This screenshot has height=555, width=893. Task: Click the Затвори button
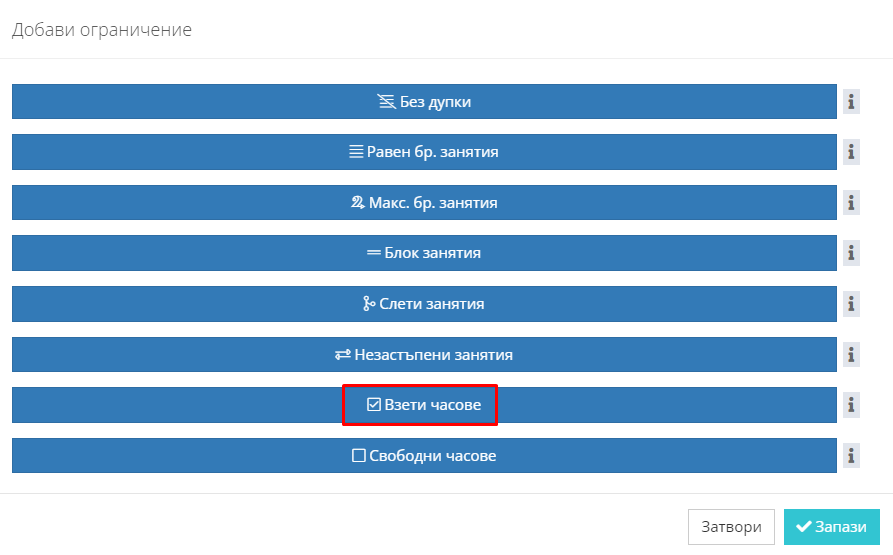(x=731, y=527)
